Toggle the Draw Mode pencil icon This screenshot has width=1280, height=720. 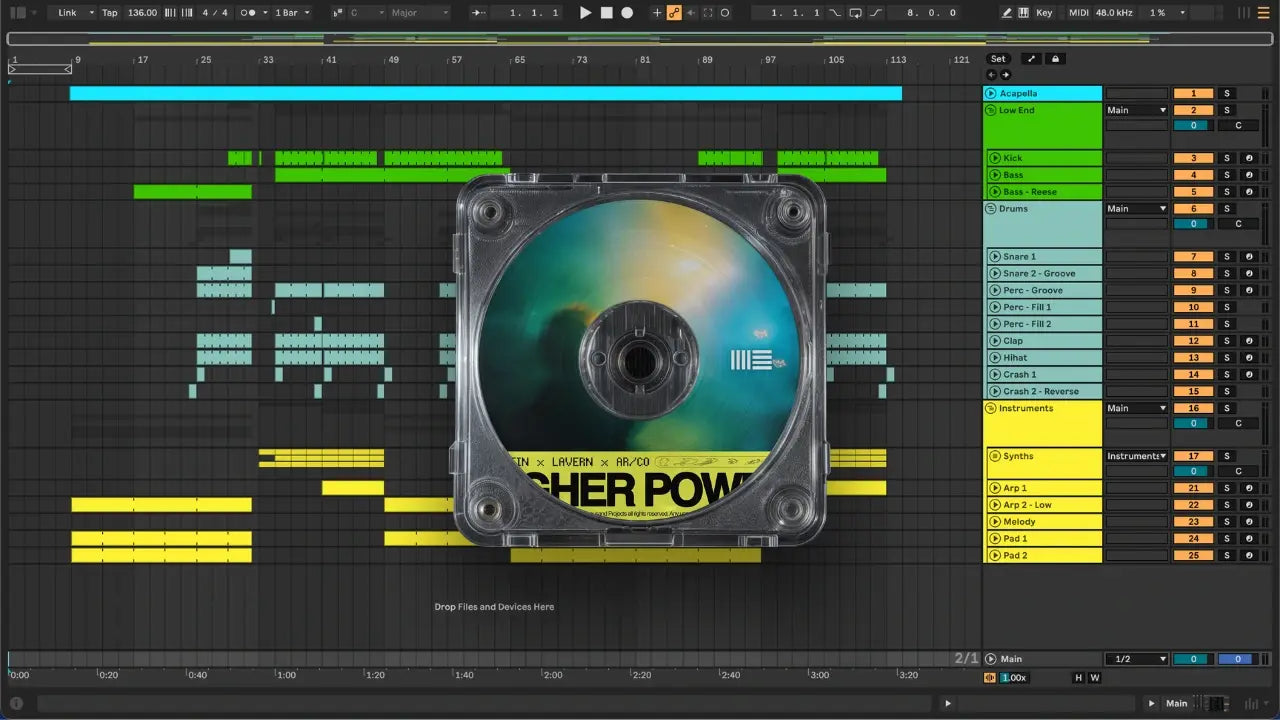click(x=1006, y=13)
